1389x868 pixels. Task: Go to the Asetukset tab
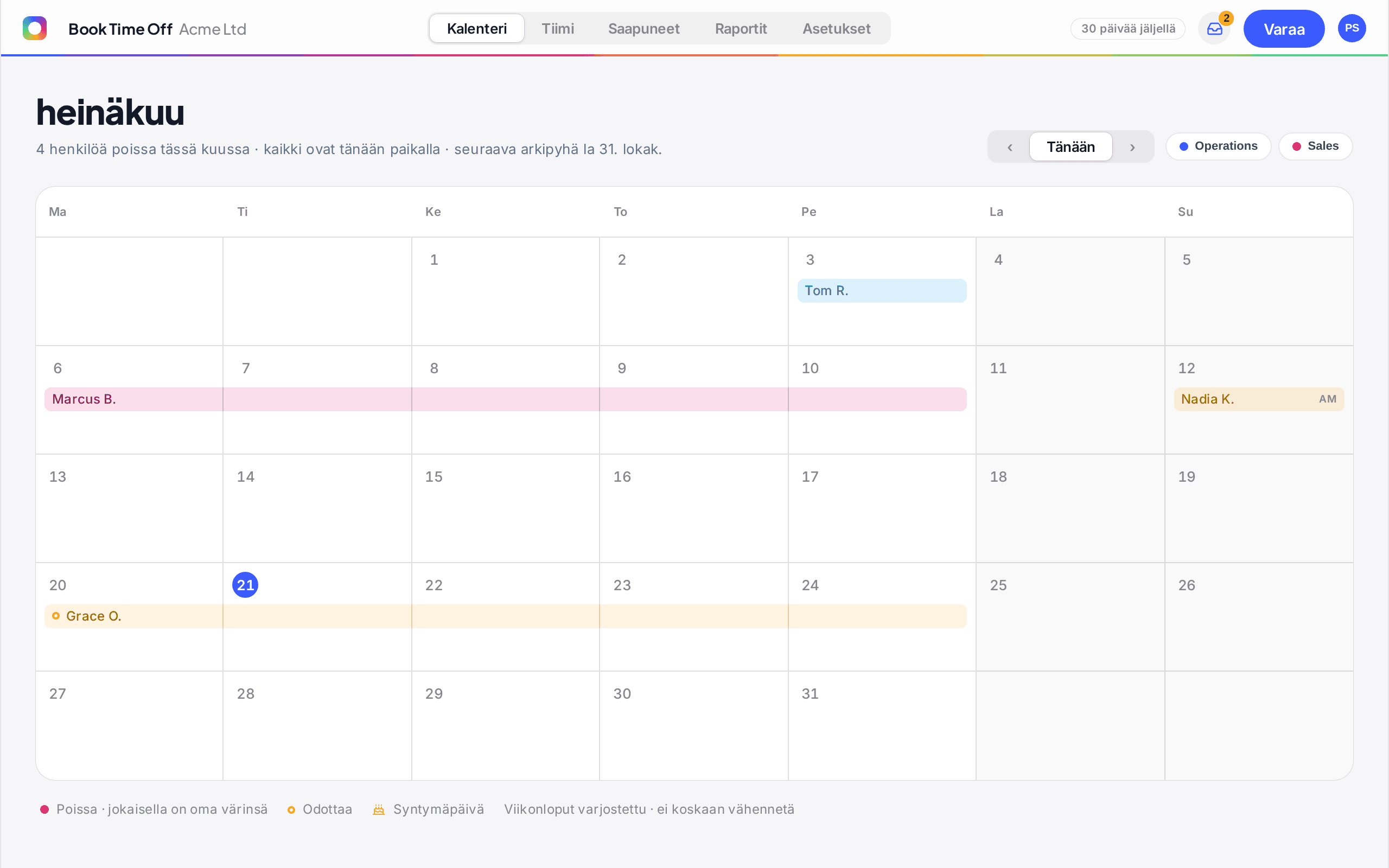pyautogui.click(x=836, y=29)
